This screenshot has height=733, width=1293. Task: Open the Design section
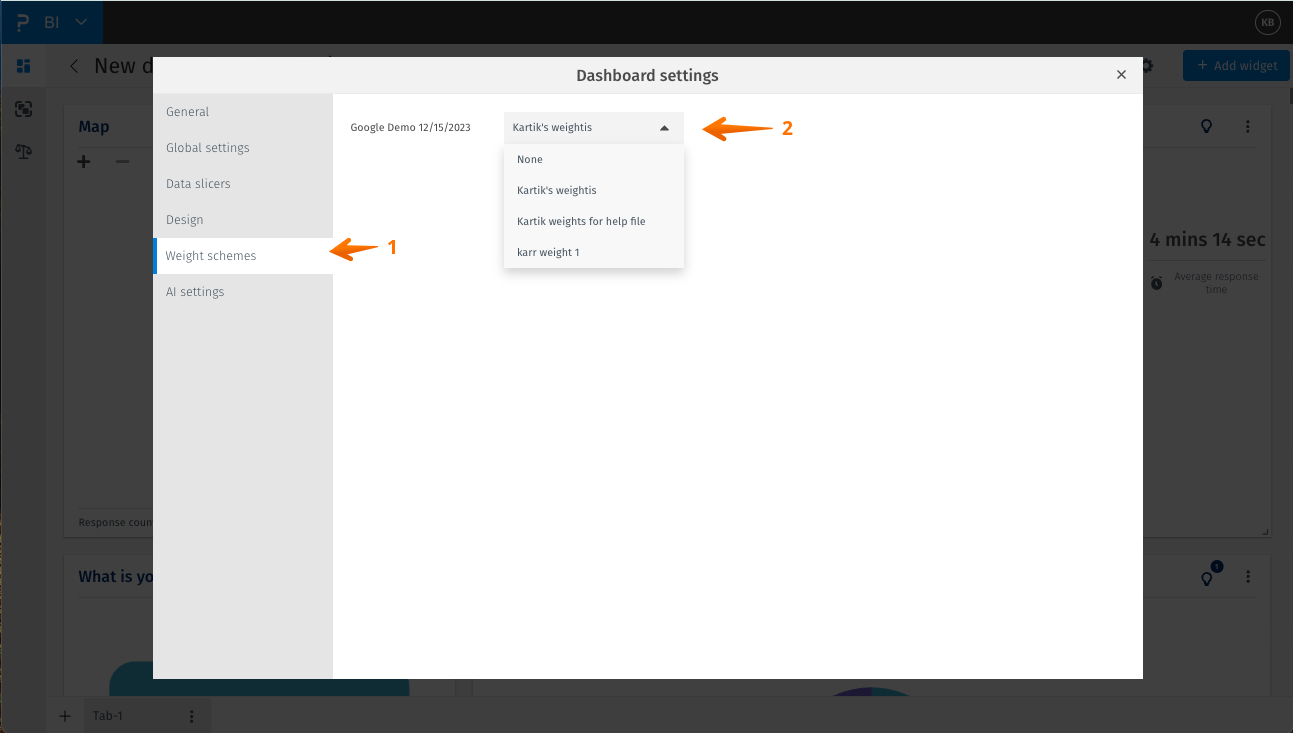point(243,220)
